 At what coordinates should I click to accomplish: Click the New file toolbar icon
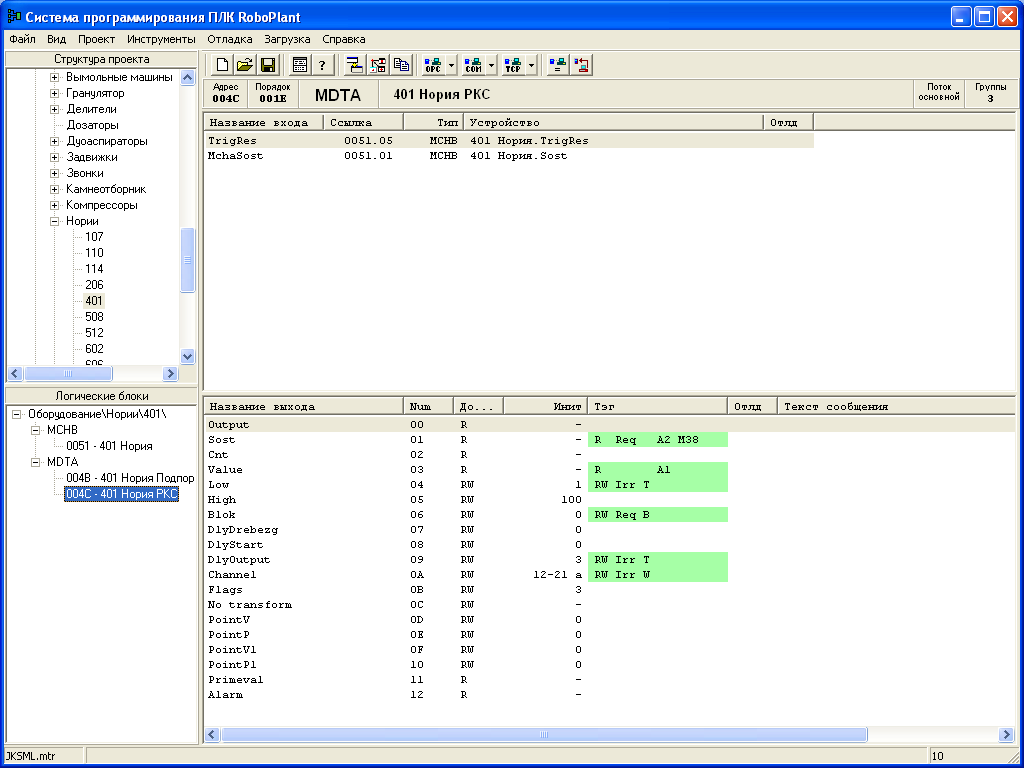tap(221, 65)
